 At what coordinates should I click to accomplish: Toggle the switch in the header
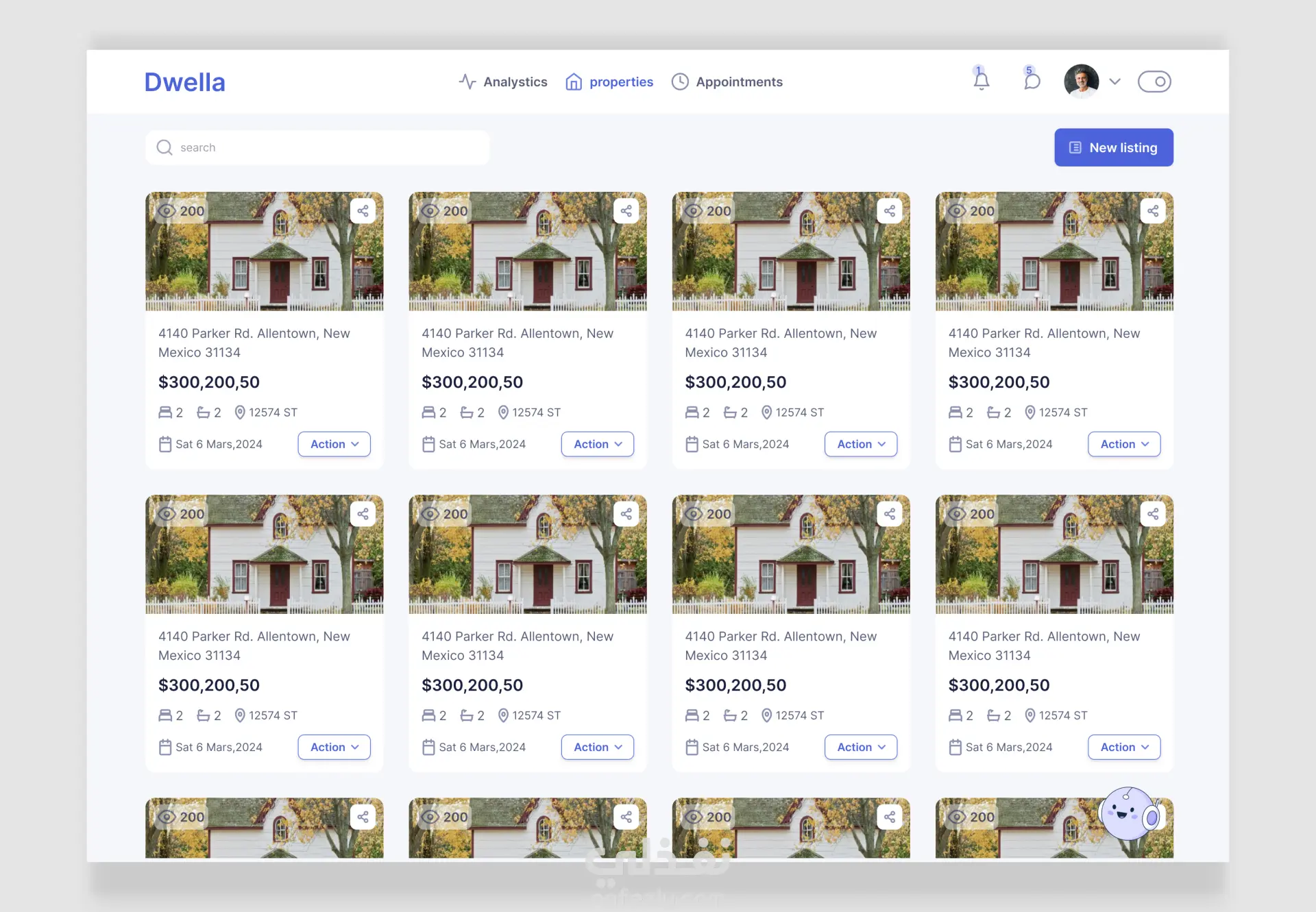coord(1154,82)
